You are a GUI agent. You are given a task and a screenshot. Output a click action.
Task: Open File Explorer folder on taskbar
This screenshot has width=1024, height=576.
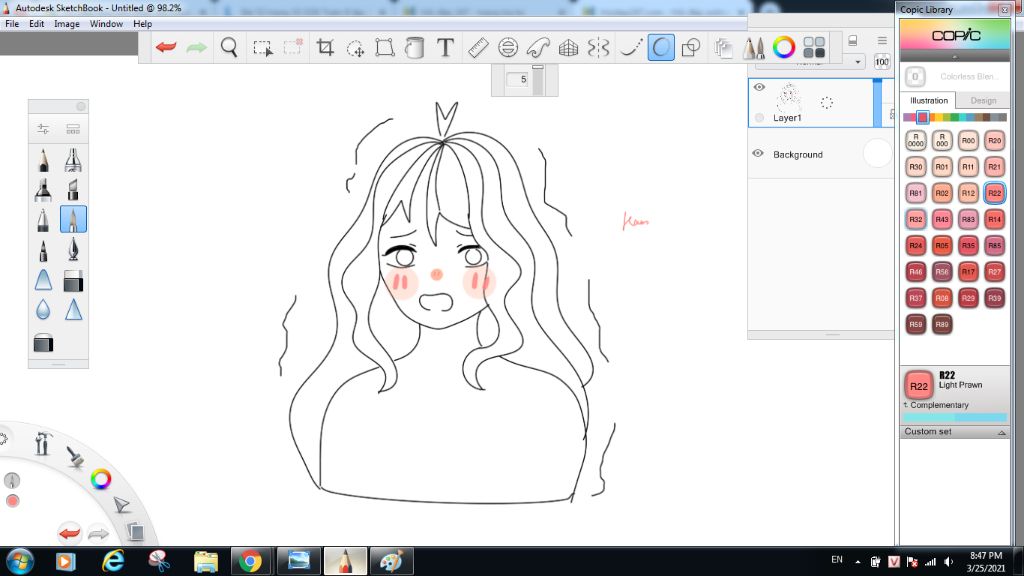206,562
